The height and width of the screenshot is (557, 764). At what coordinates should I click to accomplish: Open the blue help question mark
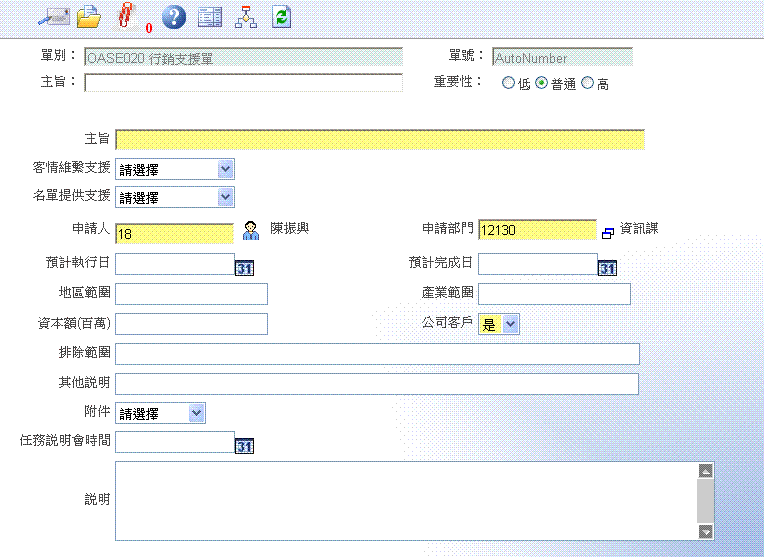(174, 16)
